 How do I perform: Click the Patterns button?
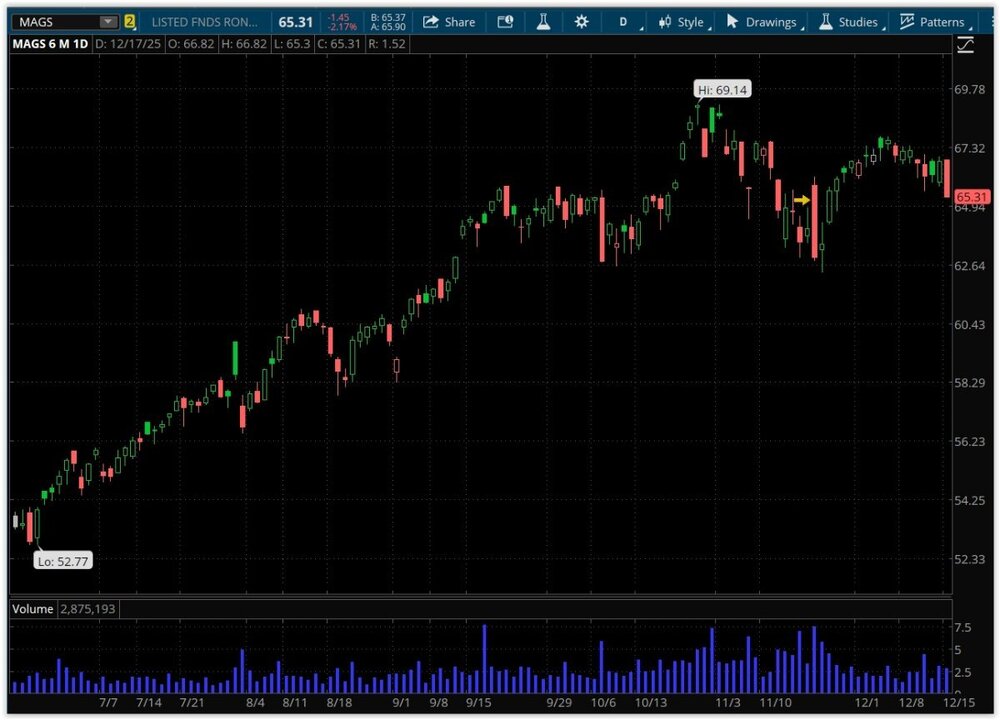[x=933, y=22]
